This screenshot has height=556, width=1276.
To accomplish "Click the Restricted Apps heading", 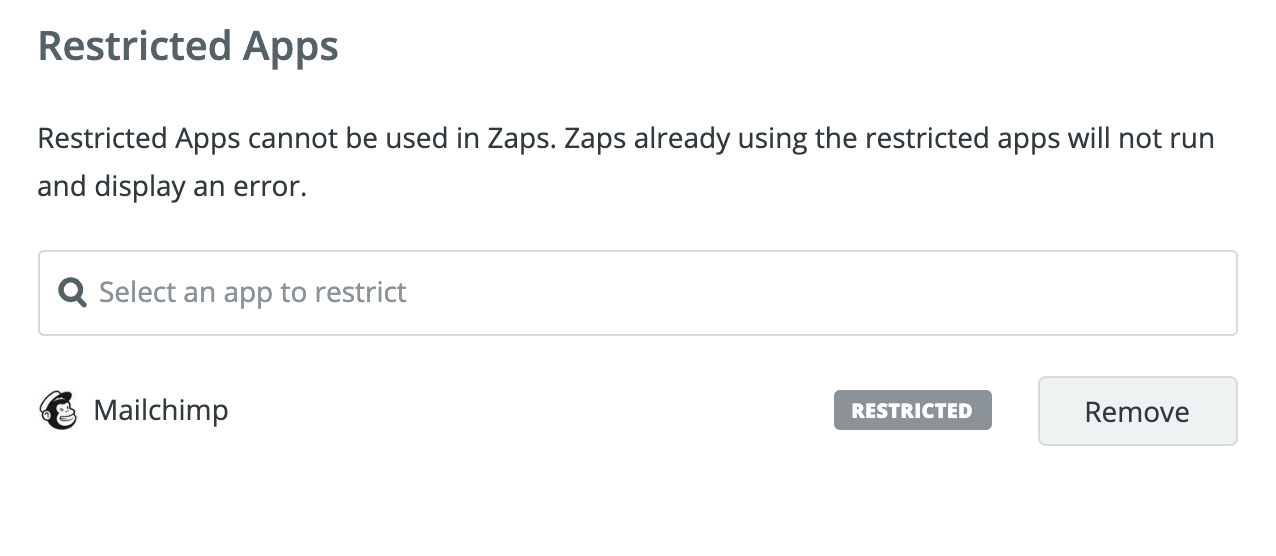I will point(188,47).
